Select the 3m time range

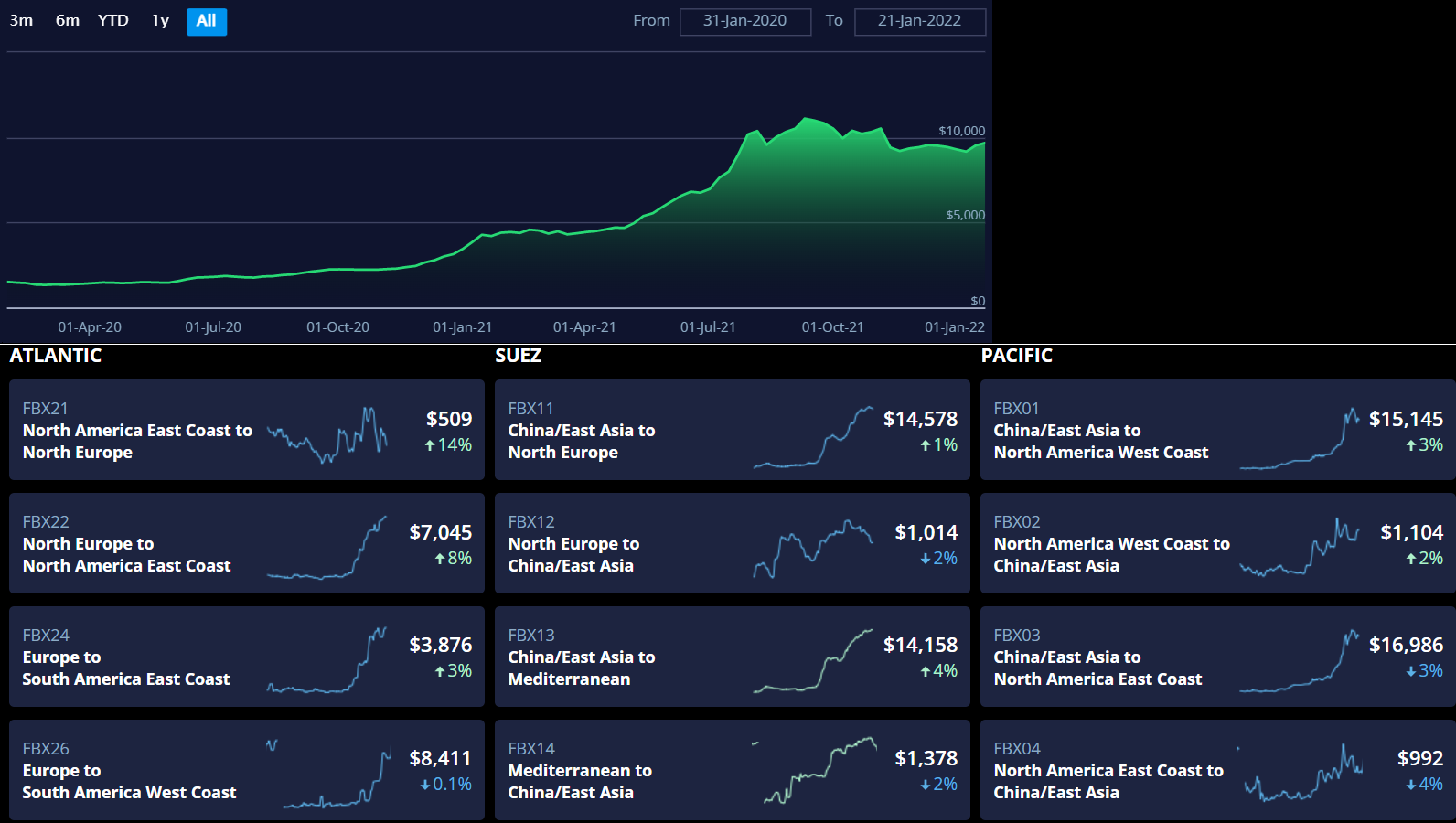pos(21,20)
